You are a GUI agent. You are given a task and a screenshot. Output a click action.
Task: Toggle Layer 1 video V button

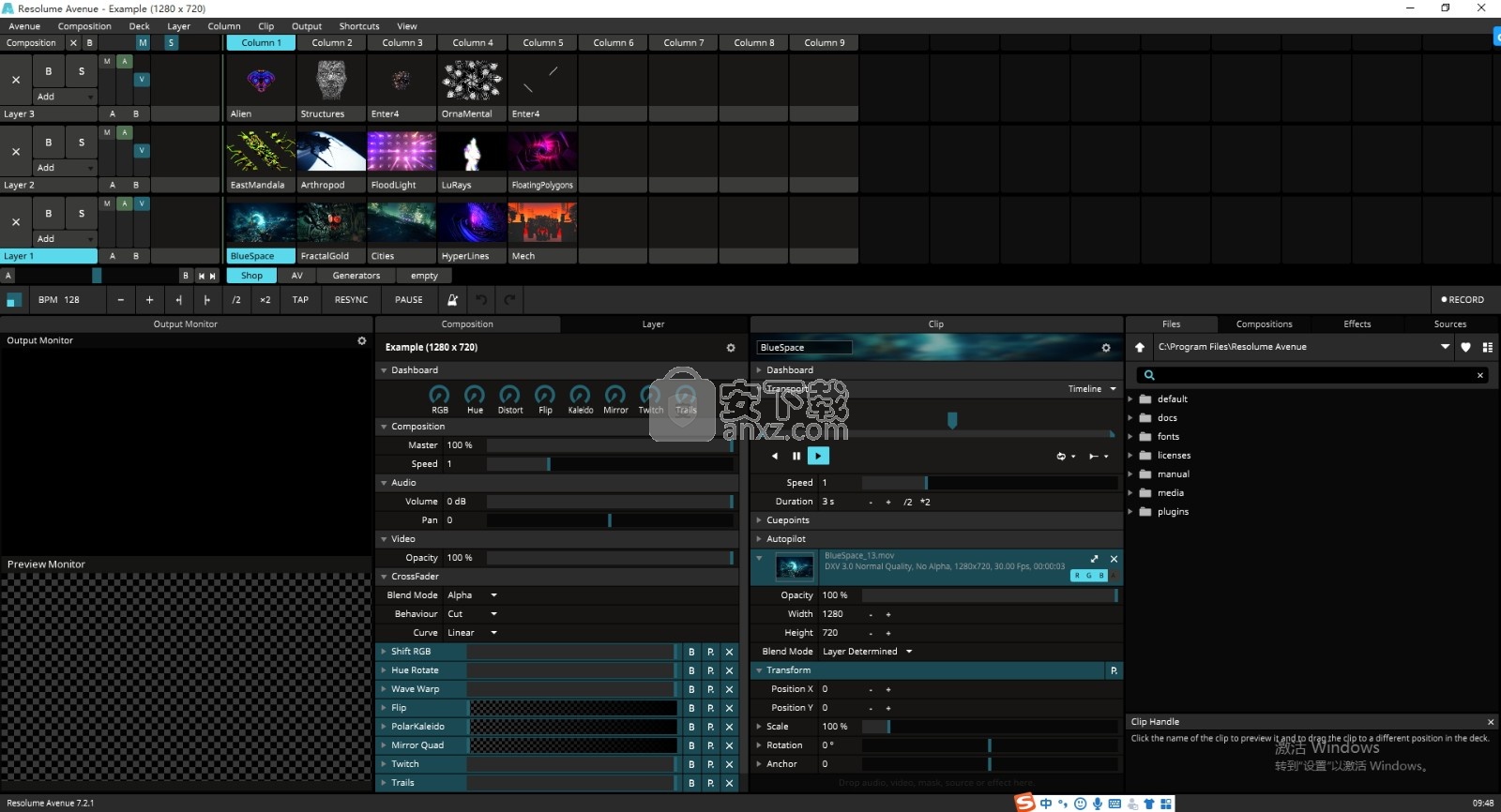click(142, 203)
